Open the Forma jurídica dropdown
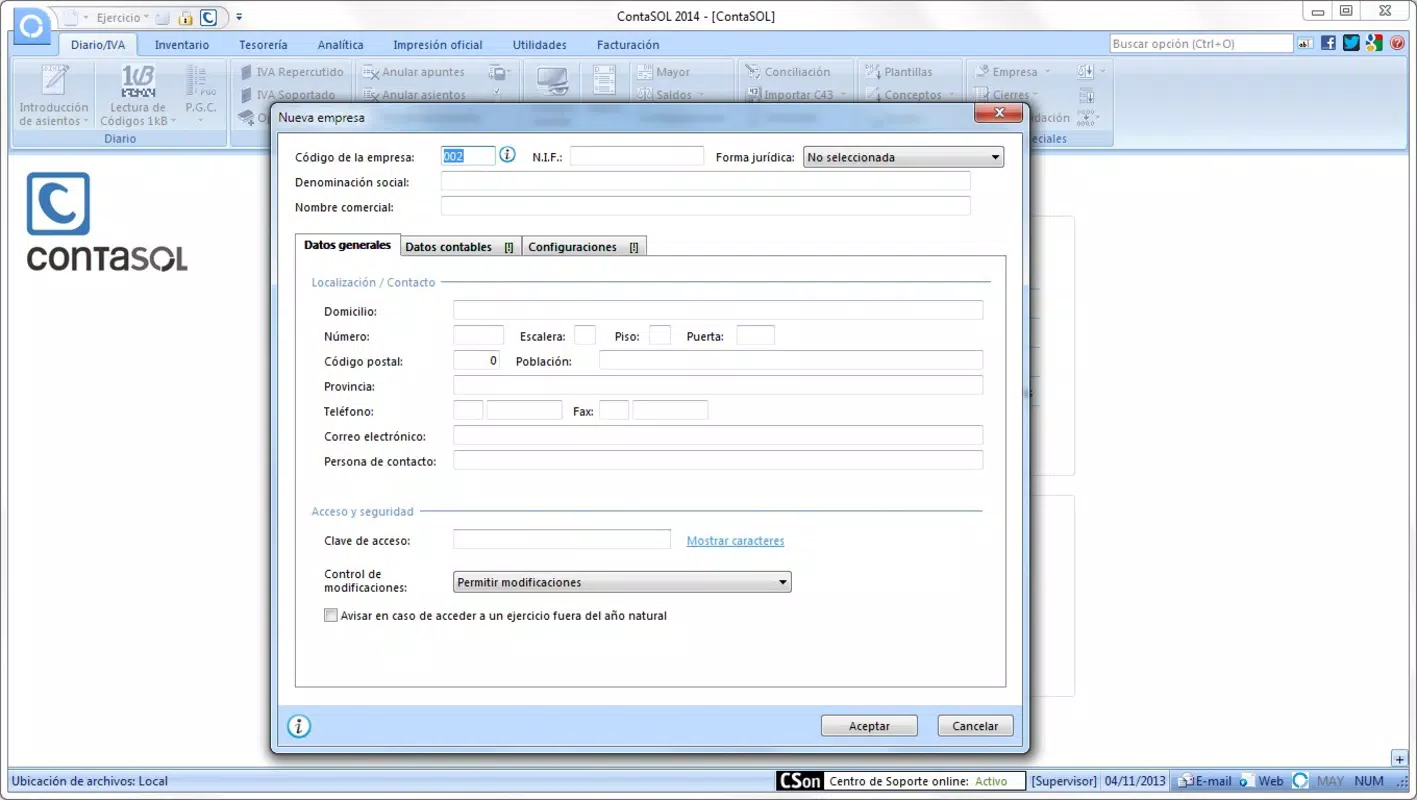Screen dimensions: 1417x800 903,157
